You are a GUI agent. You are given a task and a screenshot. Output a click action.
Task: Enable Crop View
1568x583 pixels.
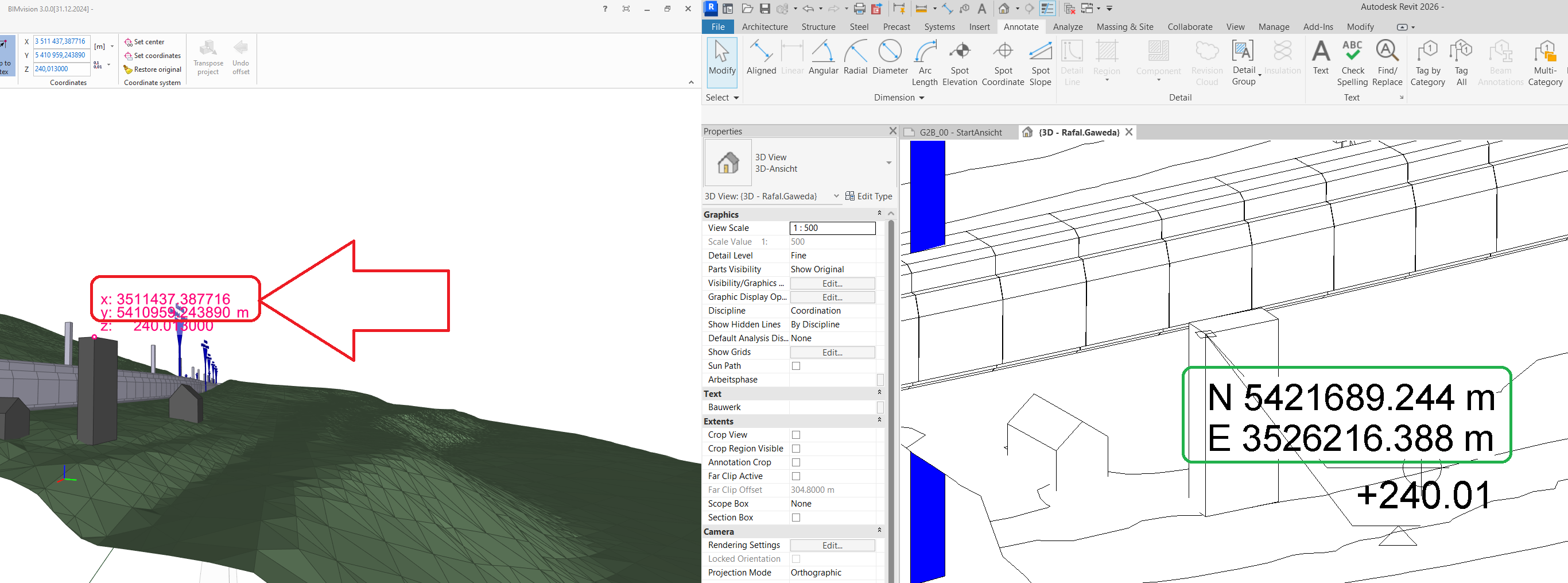tap(796, 434)
